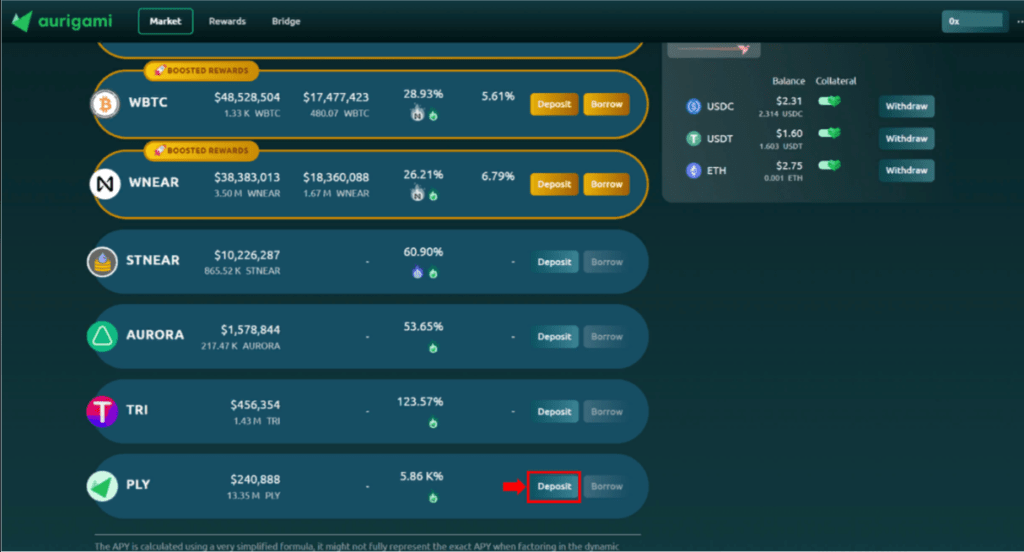This screenshot has width=1024, height=552.
Task: Click the greyed Borrow button for STNEAR
Action: (x=607, y=262)
